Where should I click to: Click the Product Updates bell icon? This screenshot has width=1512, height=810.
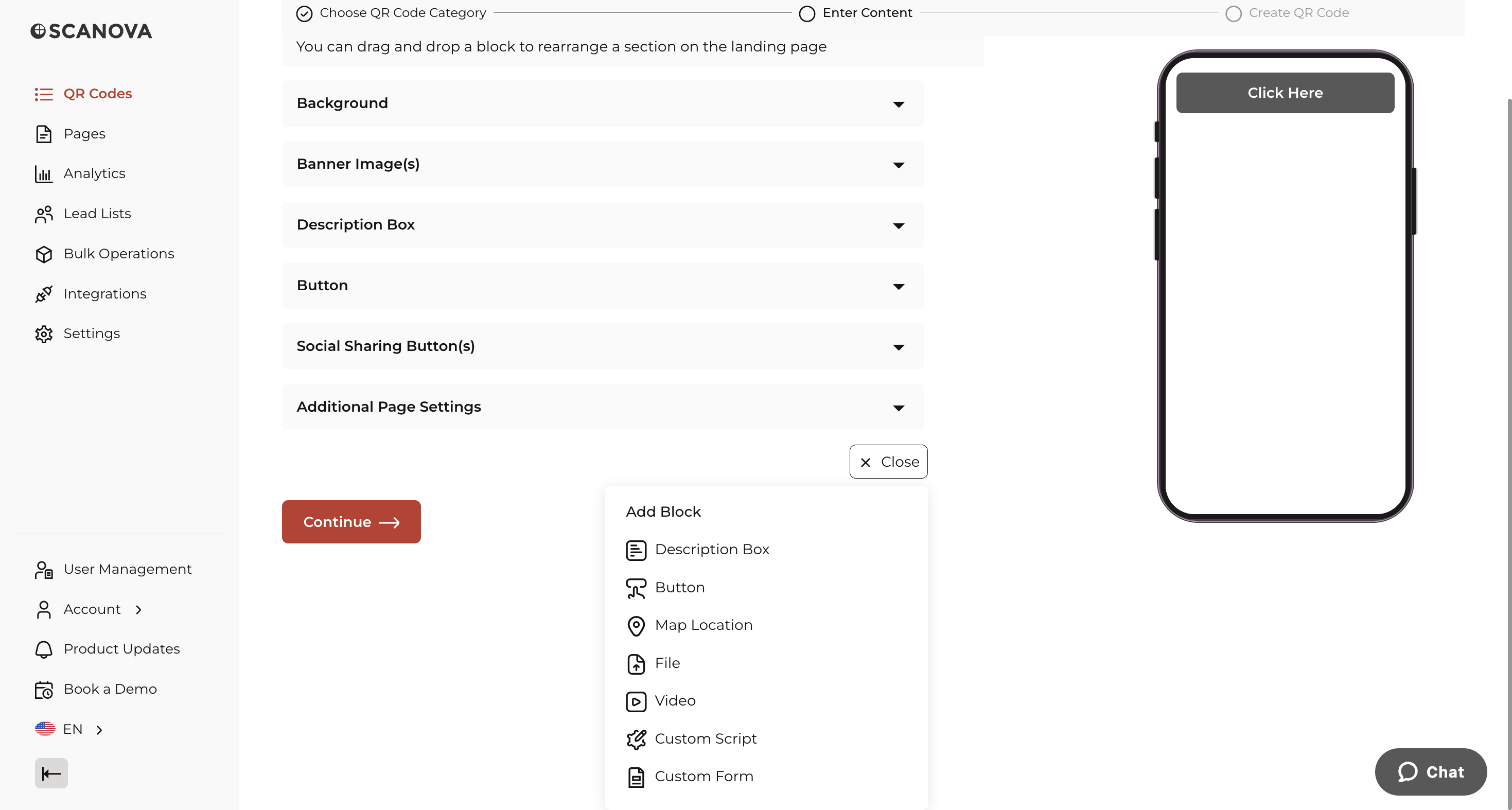(43, 649)
